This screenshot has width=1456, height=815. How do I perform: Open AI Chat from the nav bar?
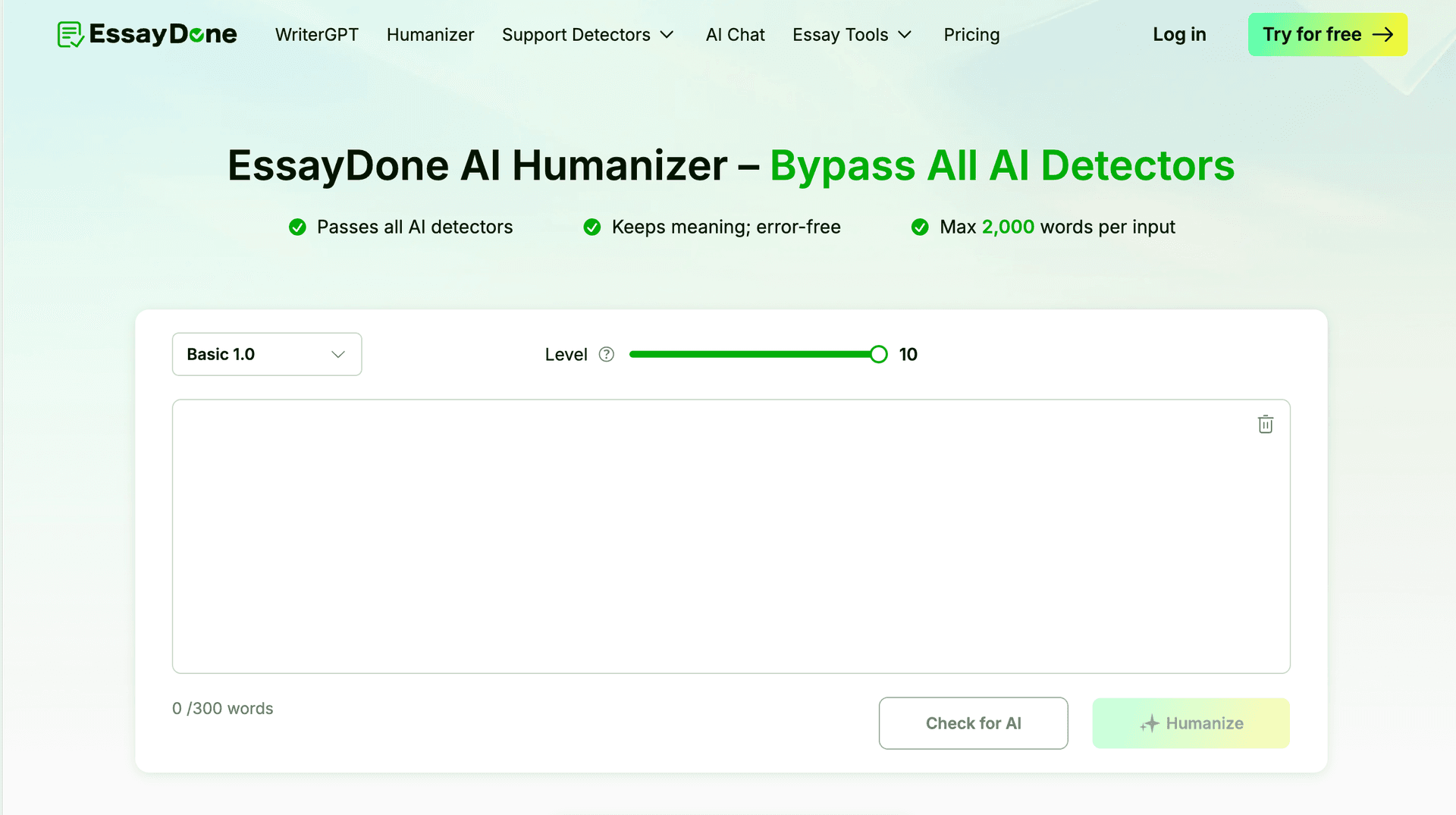click(735, 35)
